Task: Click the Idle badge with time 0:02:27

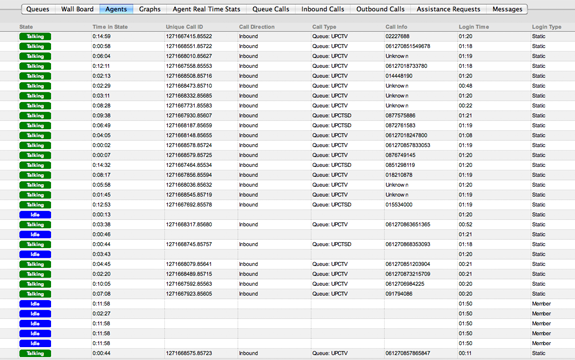Action: [x=35, y=313]
